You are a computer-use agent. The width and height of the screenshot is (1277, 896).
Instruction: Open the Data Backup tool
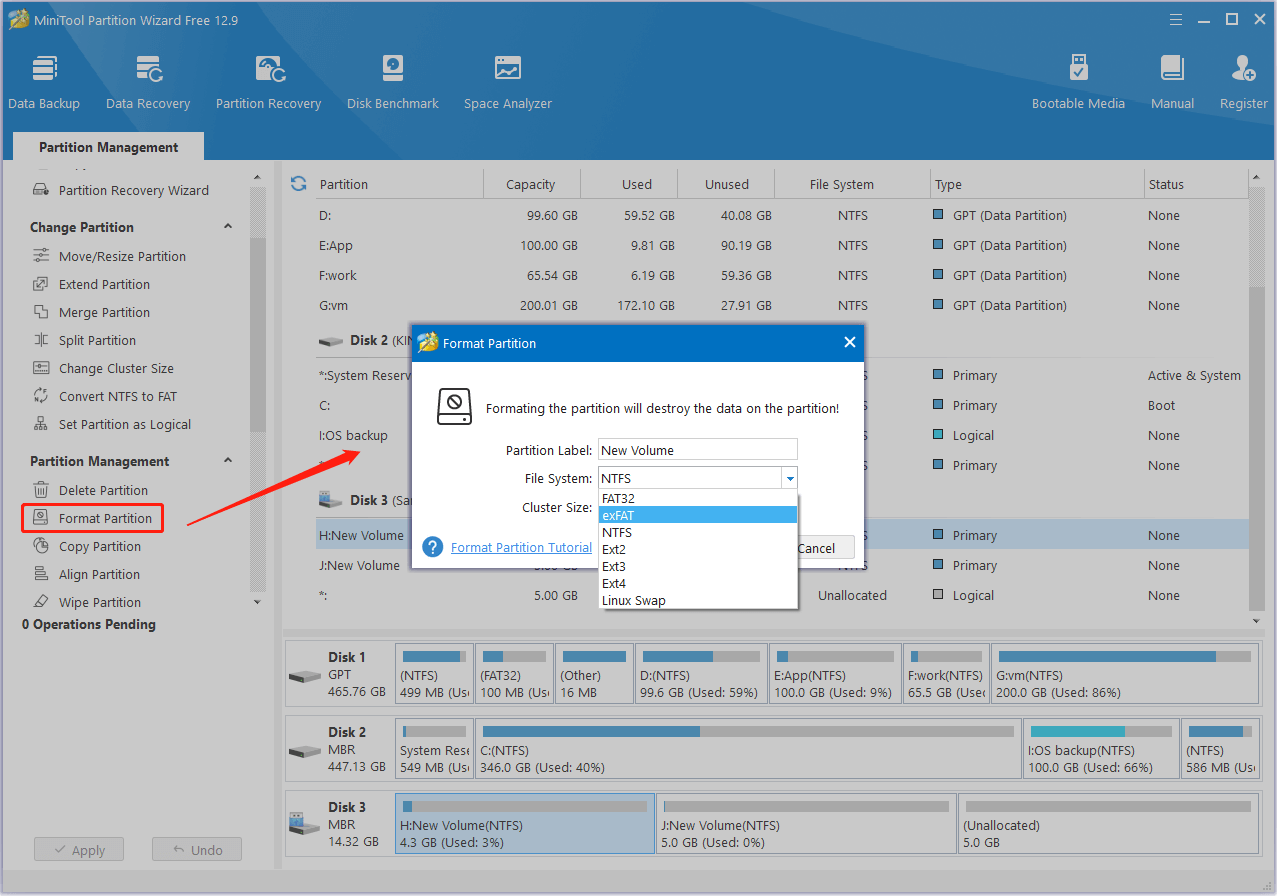pos(44,82)
